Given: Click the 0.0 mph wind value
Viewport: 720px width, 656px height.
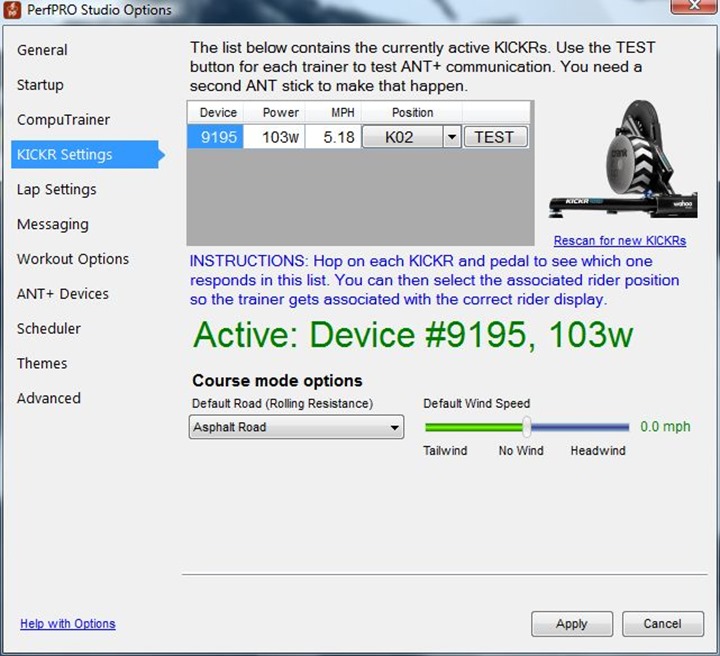Looking at the screenshot, I should 665,426.
